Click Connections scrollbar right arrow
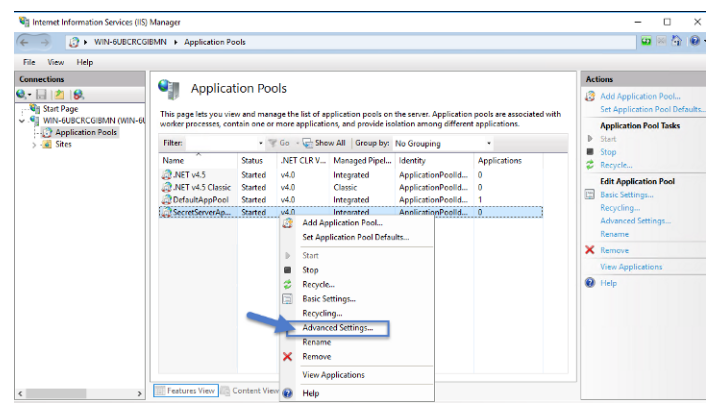The width and height of the screenshot is (722, 412). click(139, 394)
